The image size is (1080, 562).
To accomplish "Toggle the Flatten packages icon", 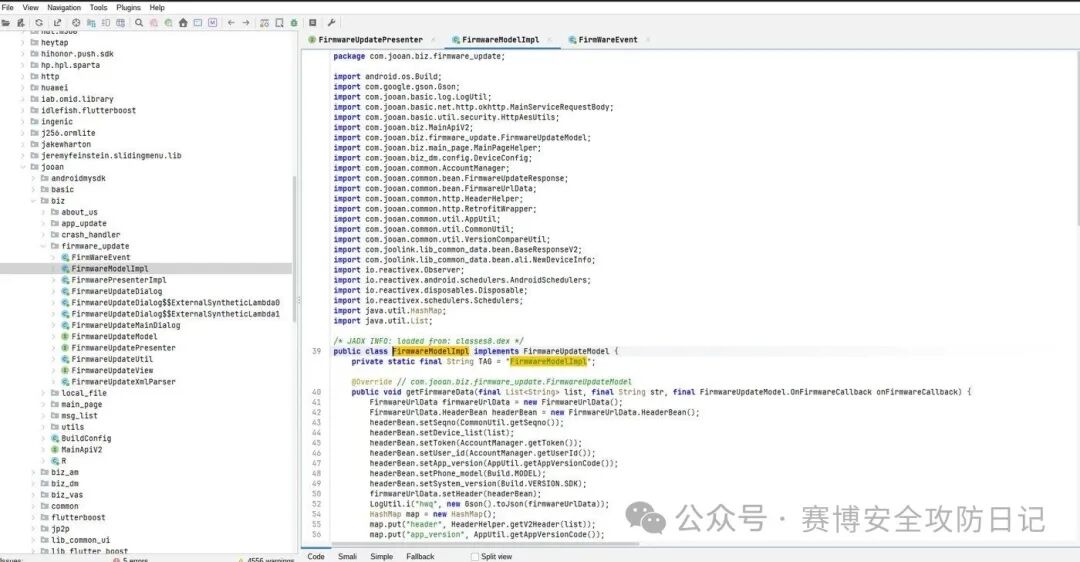I will click(91, 23).
